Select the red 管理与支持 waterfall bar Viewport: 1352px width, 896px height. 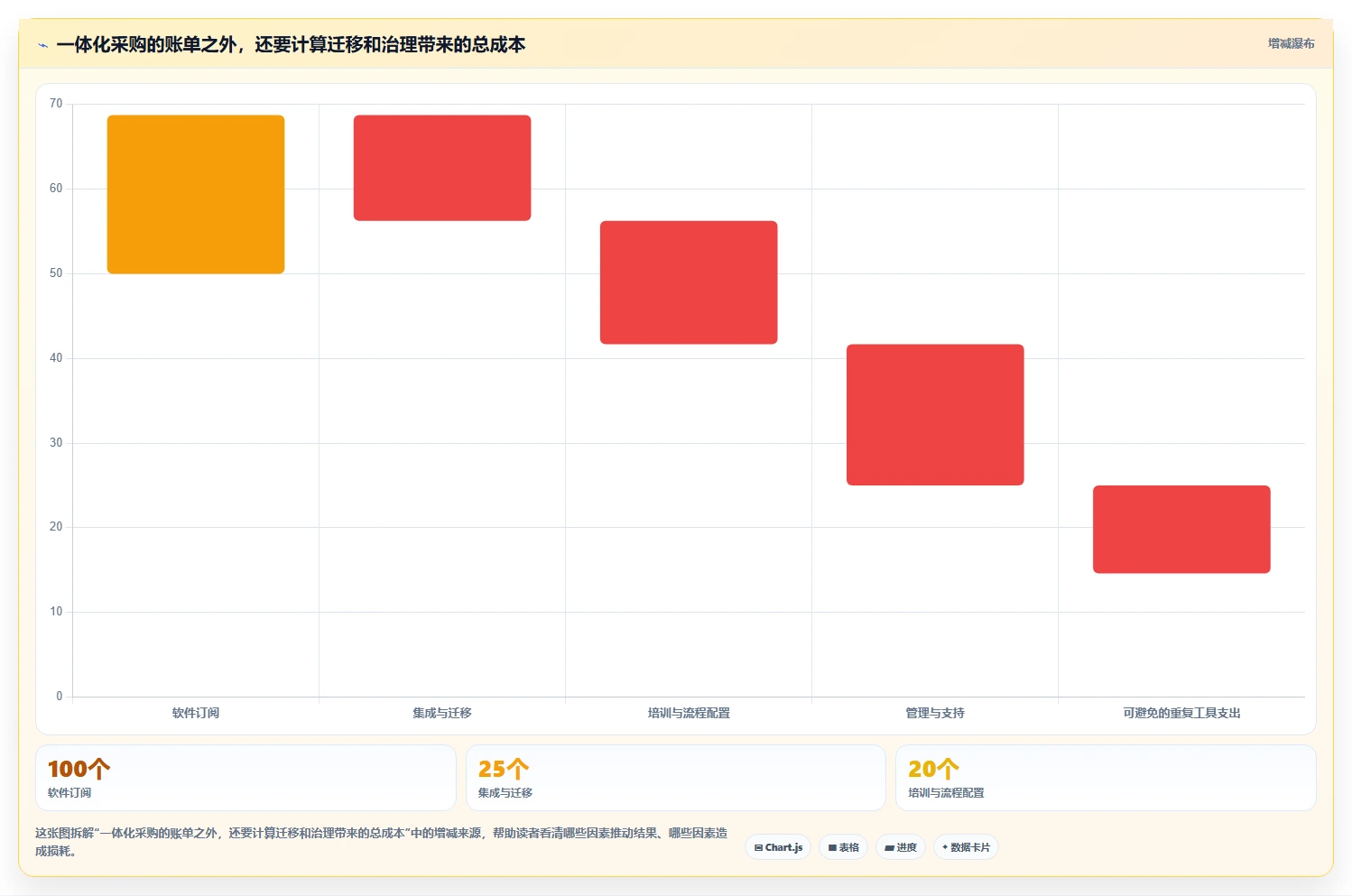[935, 415]
